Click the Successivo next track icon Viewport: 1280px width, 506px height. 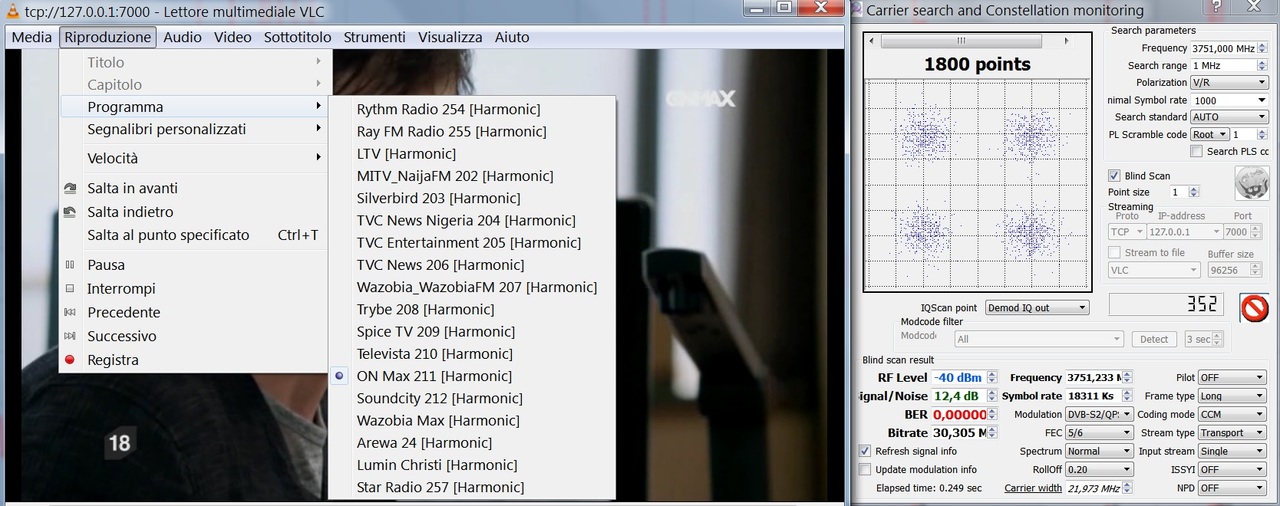click(x=70, y=336)
